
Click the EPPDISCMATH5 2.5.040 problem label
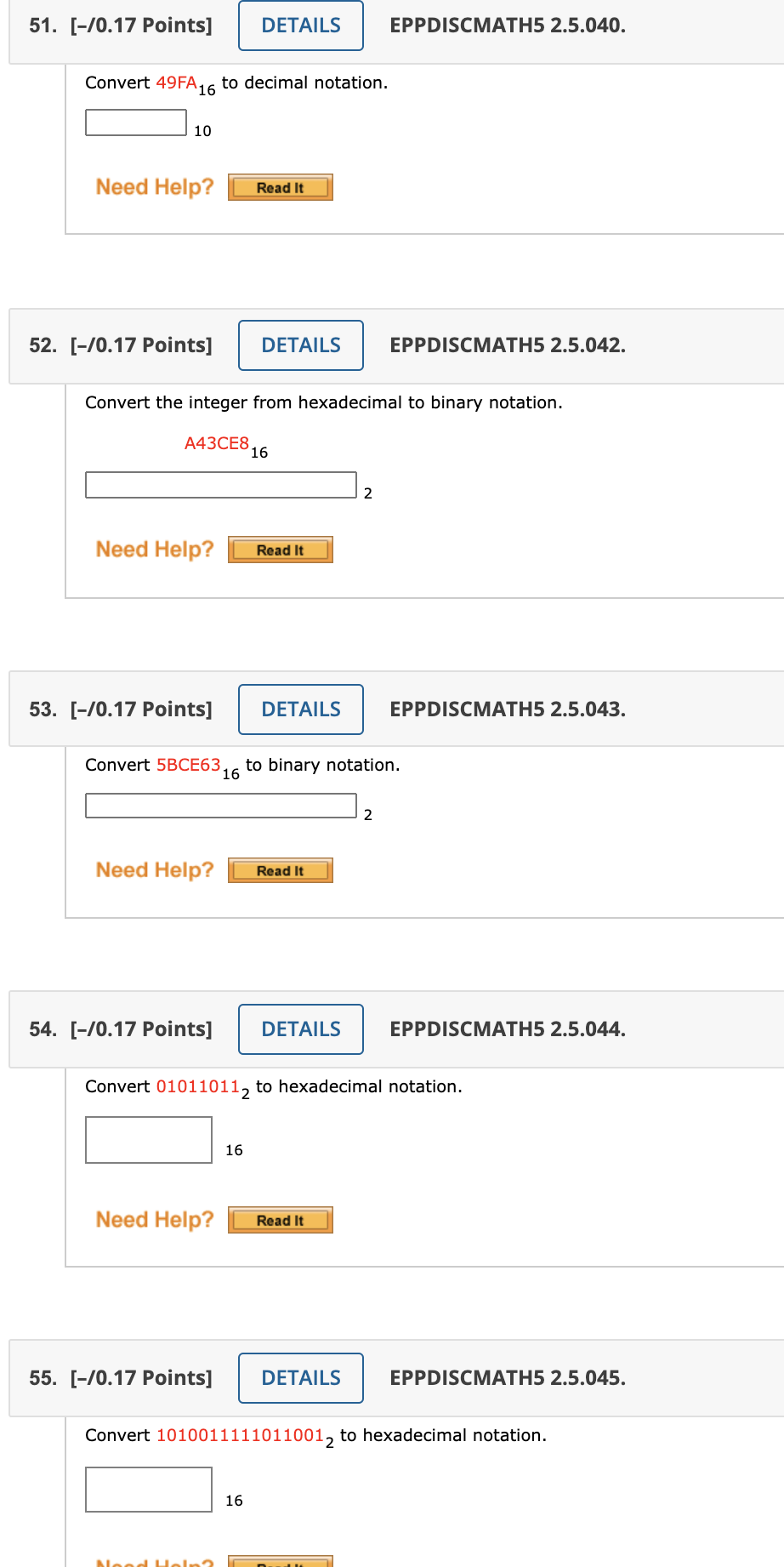[507, 26]
